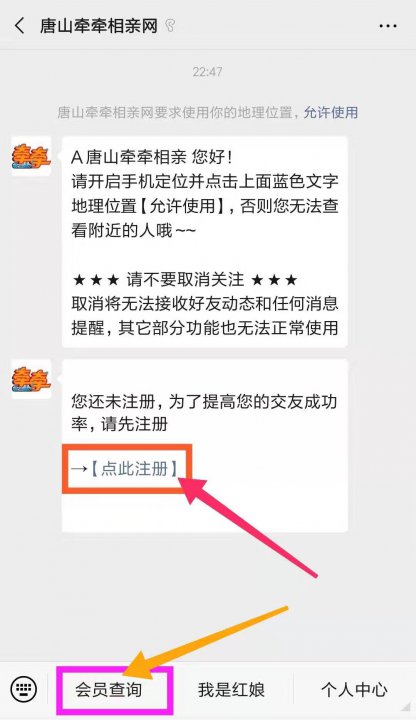
Task: Tap the small triangle in 个人中心 corner
Action: click(x=405, y=706)
